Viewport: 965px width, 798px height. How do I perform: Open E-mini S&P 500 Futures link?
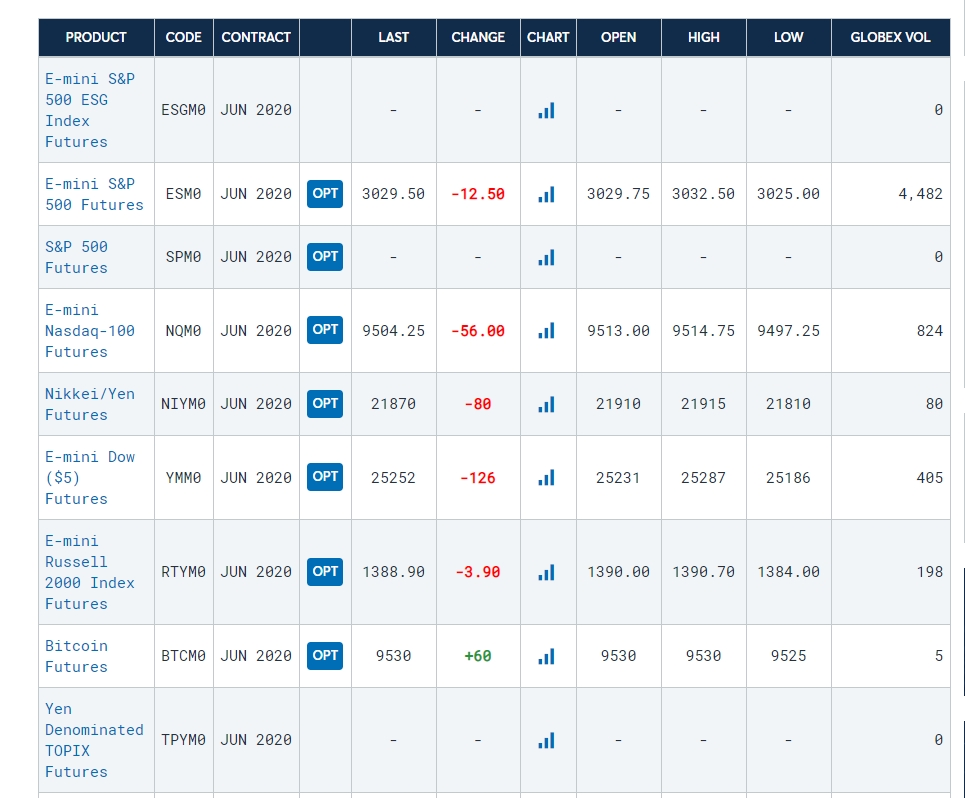tap(94, 194)
